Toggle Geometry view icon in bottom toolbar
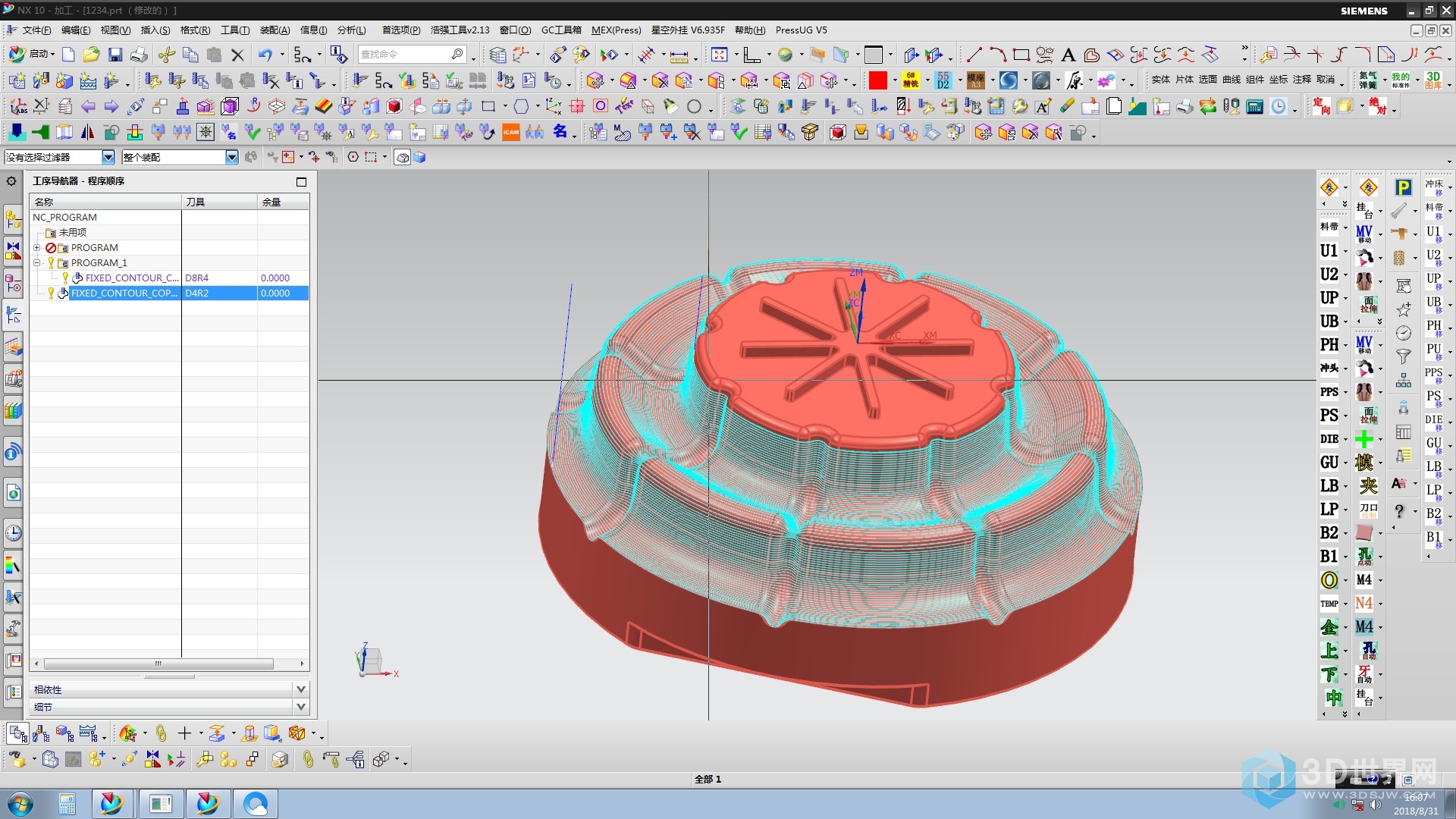Screen dimensions: 1456x819 [65, 733]
